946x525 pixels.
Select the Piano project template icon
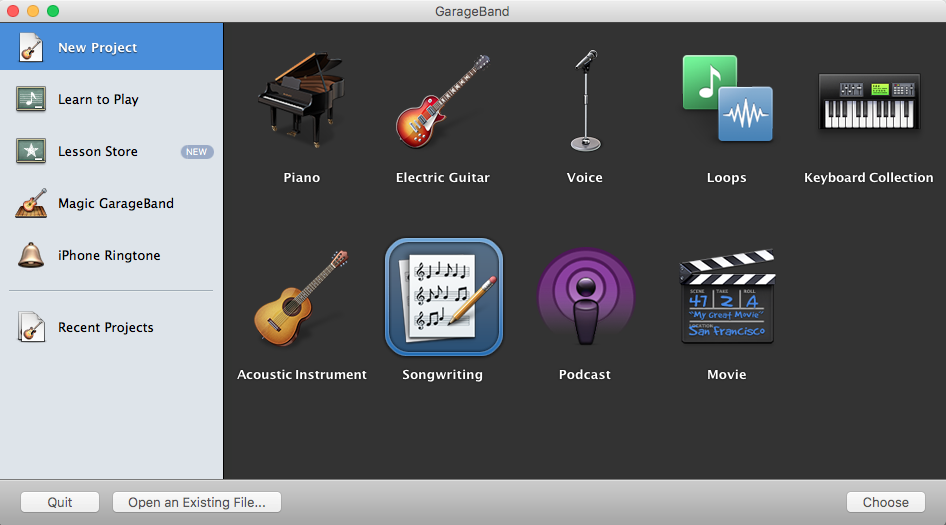point(302,100)
